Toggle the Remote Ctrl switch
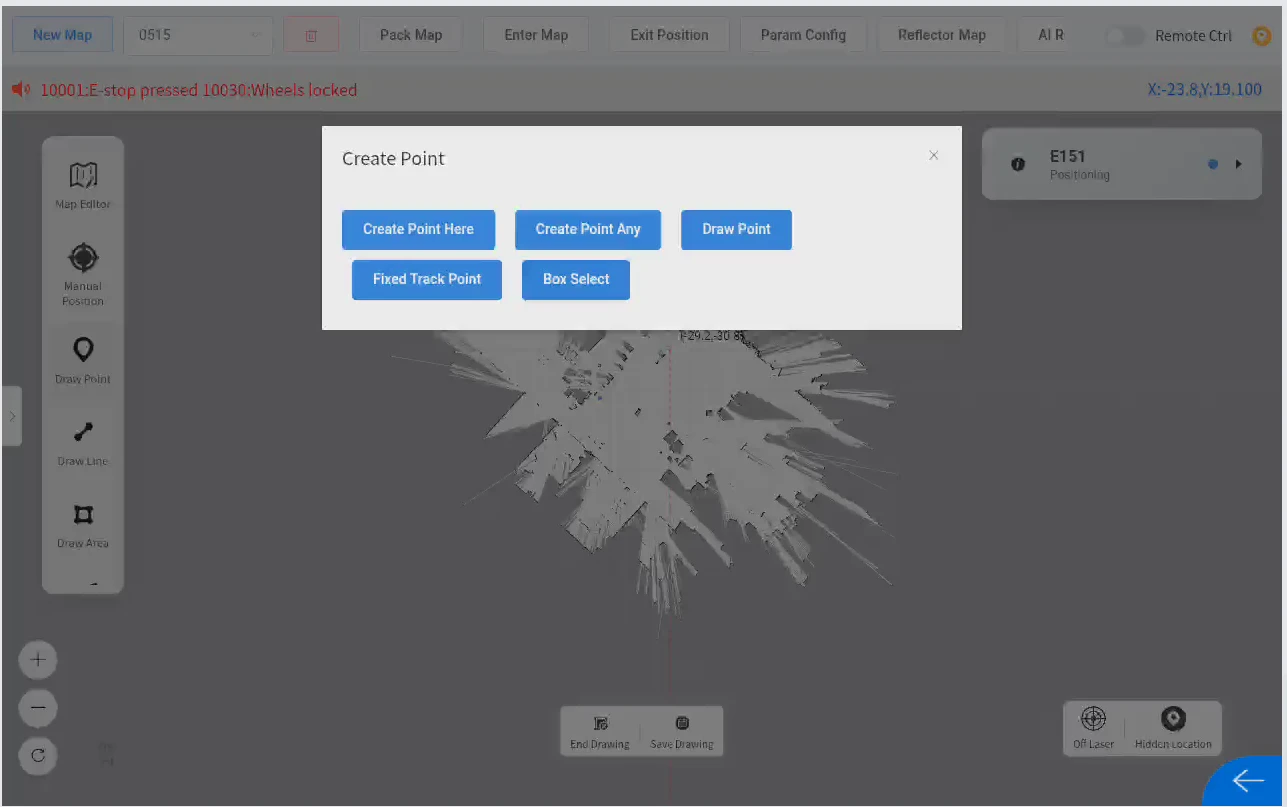 [1126, 36]
